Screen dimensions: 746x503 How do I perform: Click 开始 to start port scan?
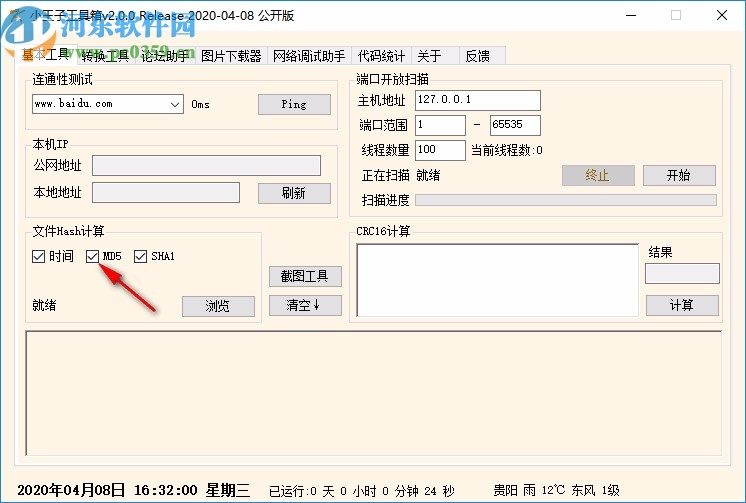tap(679, 176)
